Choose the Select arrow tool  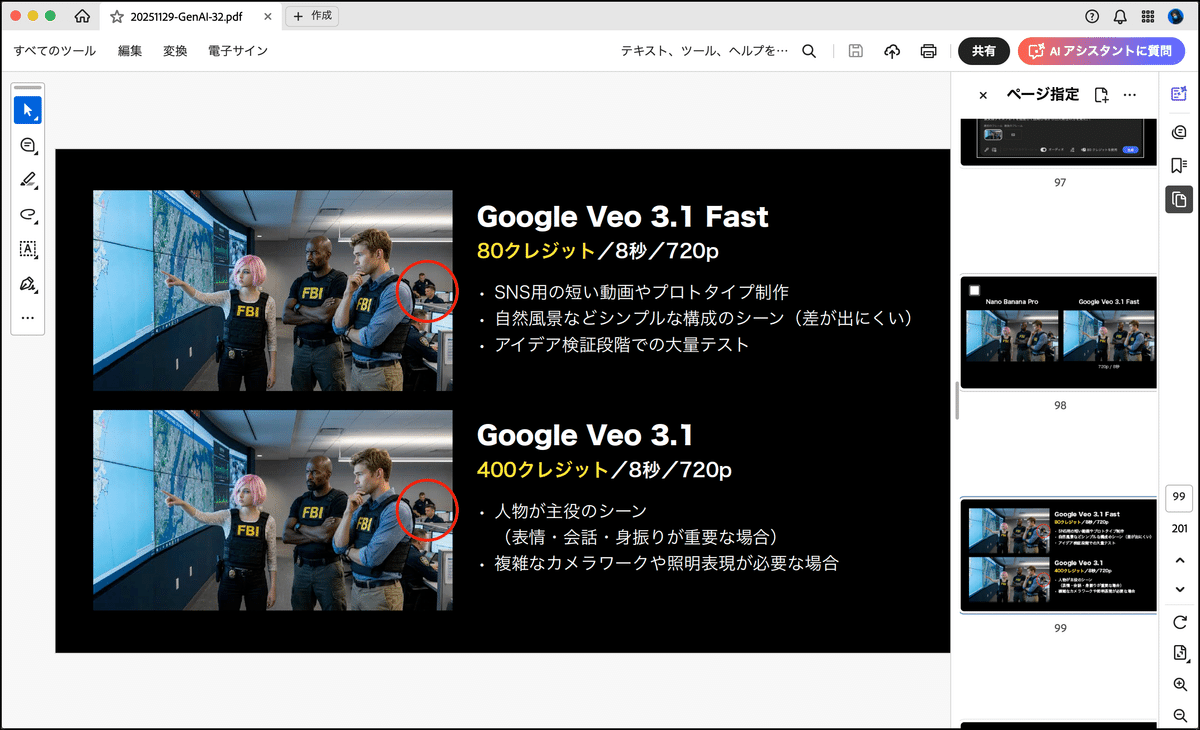28,110
